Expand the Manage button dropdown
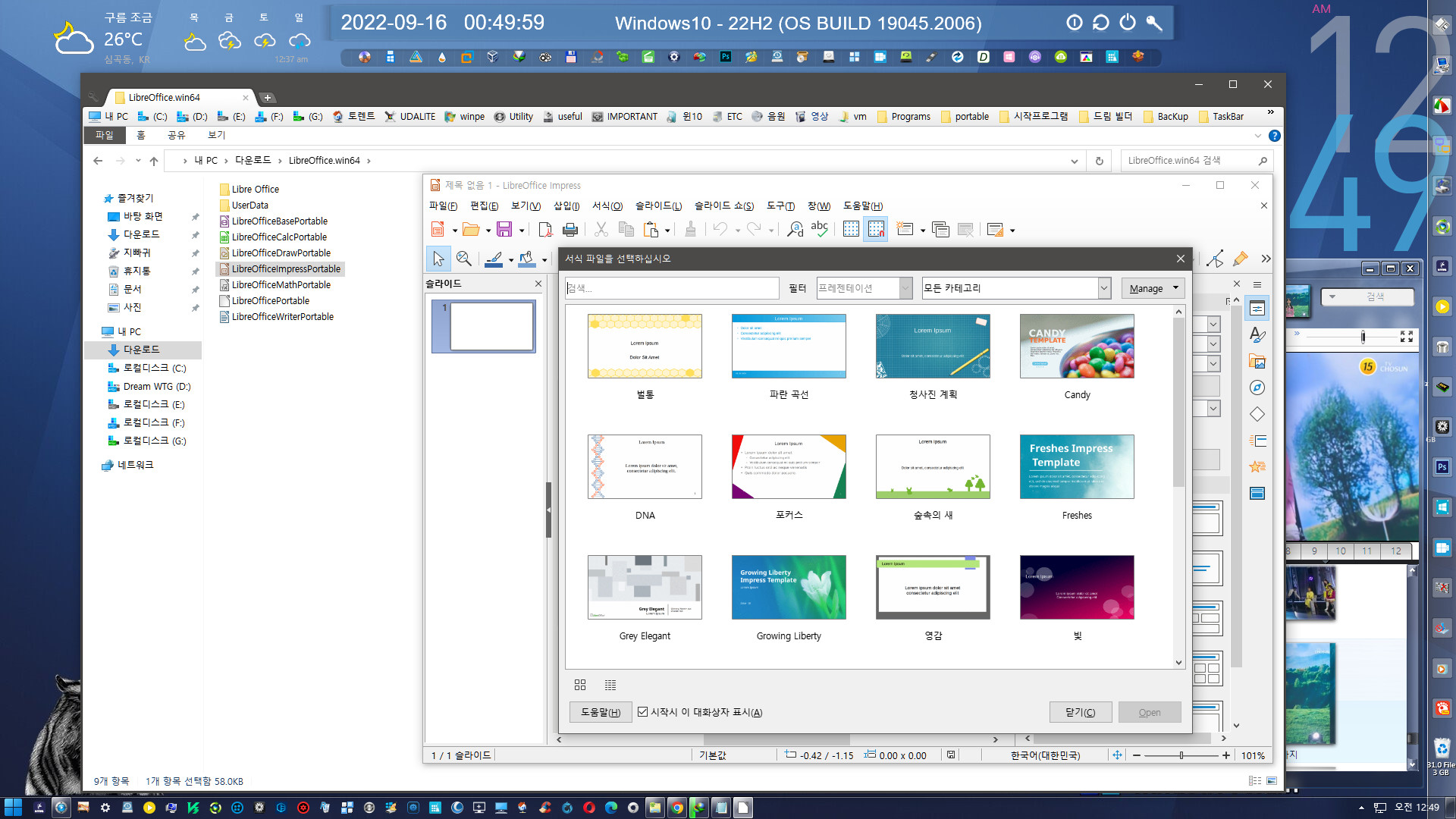 [1175, 288]
